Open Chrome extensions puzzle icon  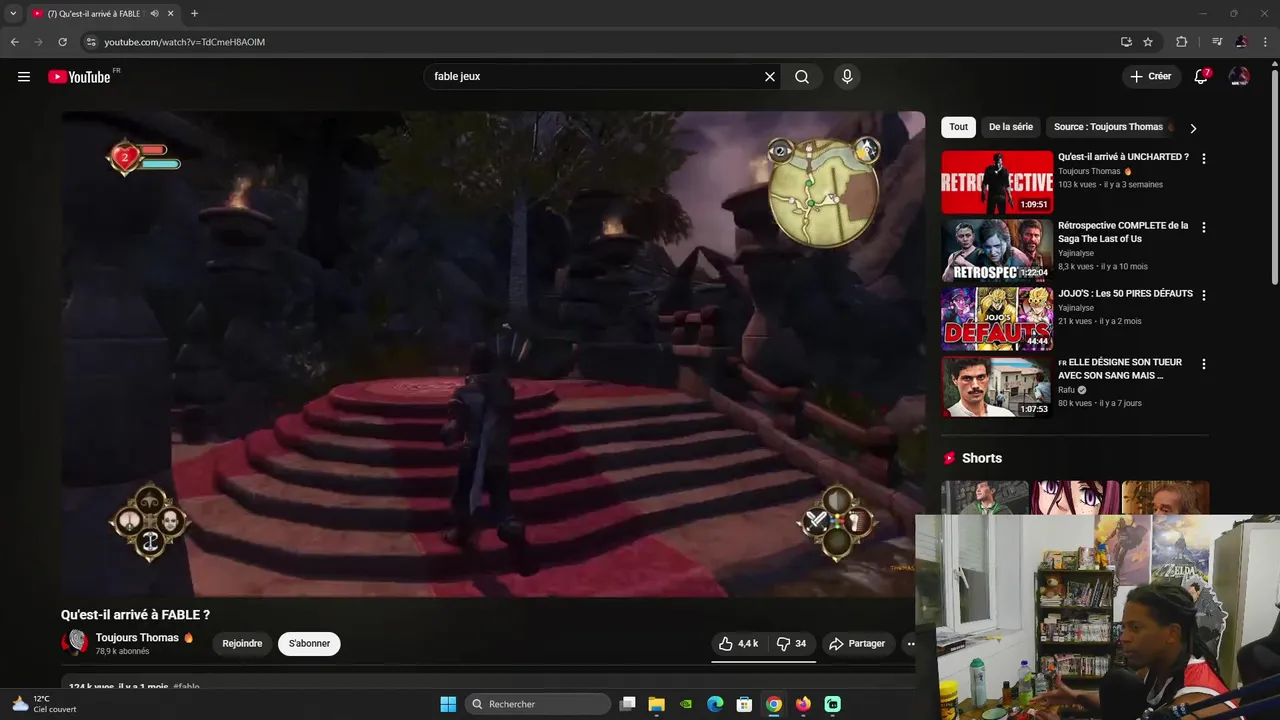(x=1181, y=42)
